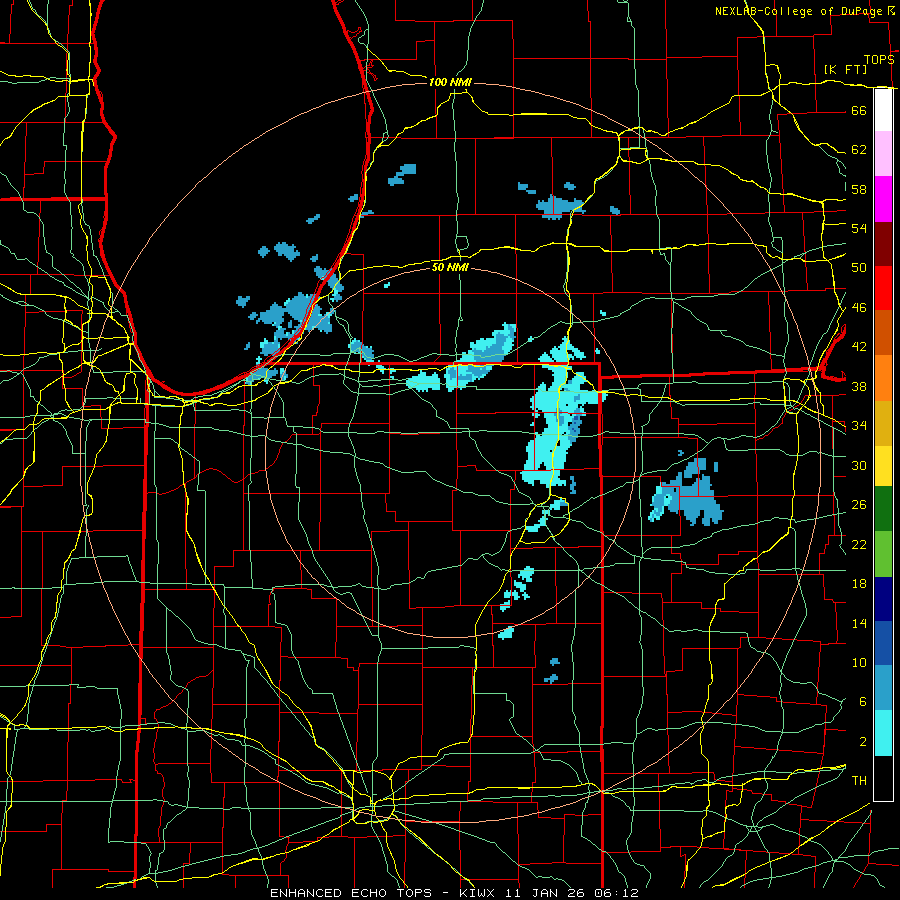Click the TH threshold label on legend

click(859, 781)
